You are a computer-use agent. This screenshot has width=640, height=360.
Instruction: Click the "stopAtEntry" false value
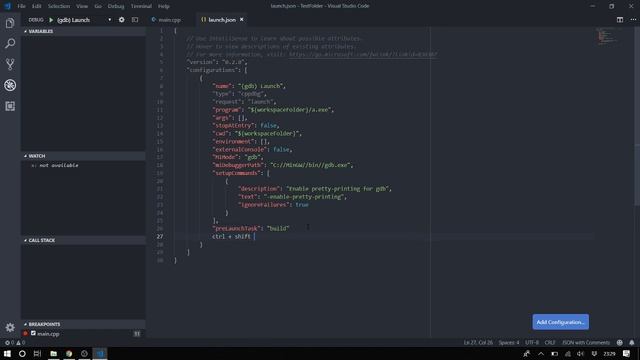pos(269,126)
